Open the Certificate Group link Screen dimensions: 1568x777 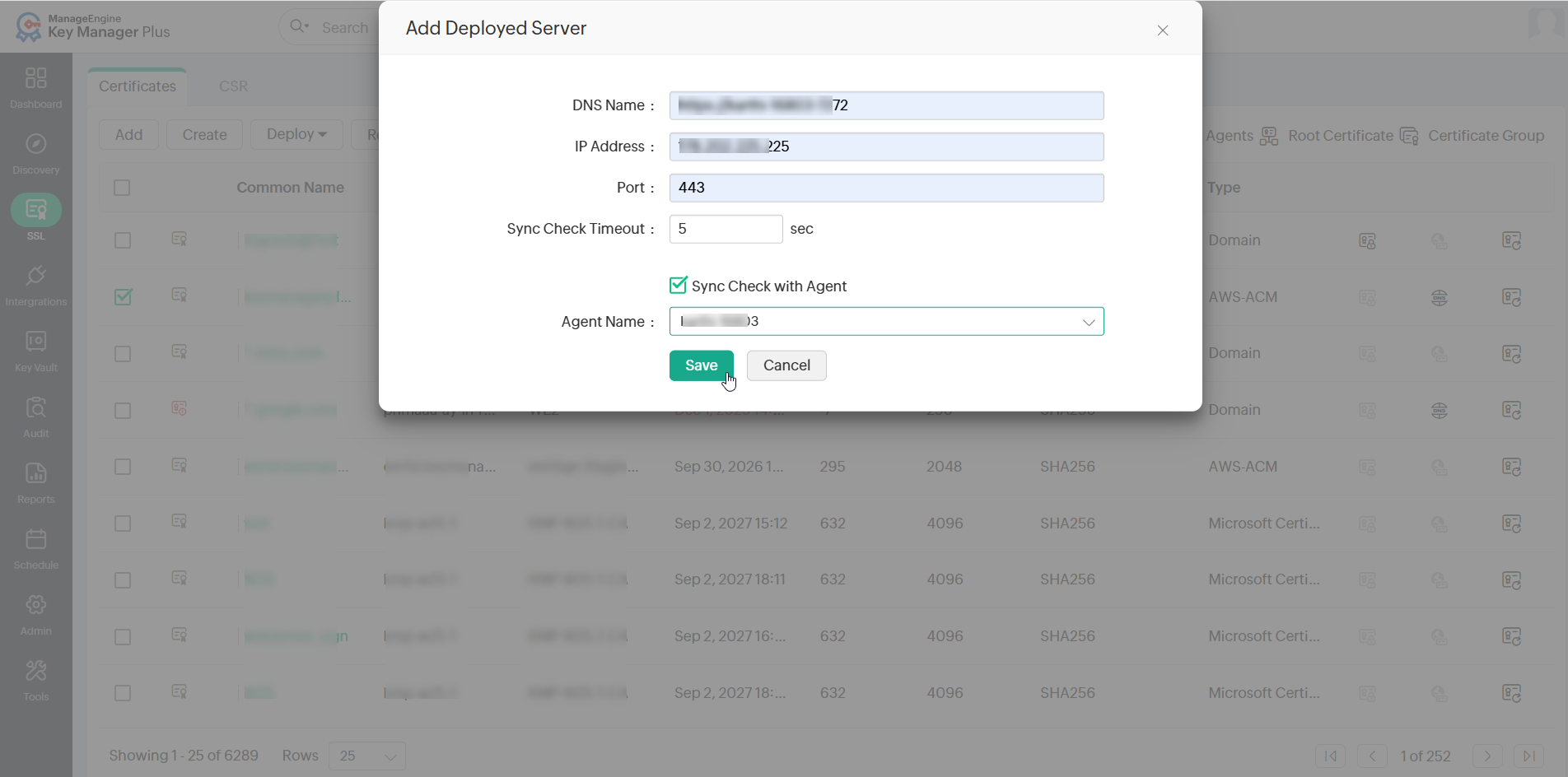click(1486, 136)
